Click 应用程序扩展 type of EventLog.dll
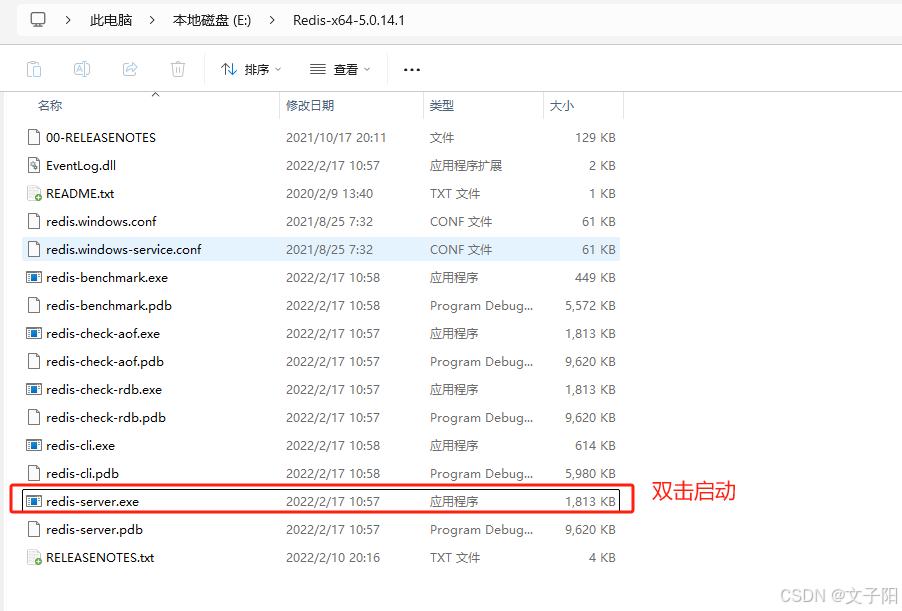Image resolution: width=902 pixels, height=611 pixels. tap(466, 166)
